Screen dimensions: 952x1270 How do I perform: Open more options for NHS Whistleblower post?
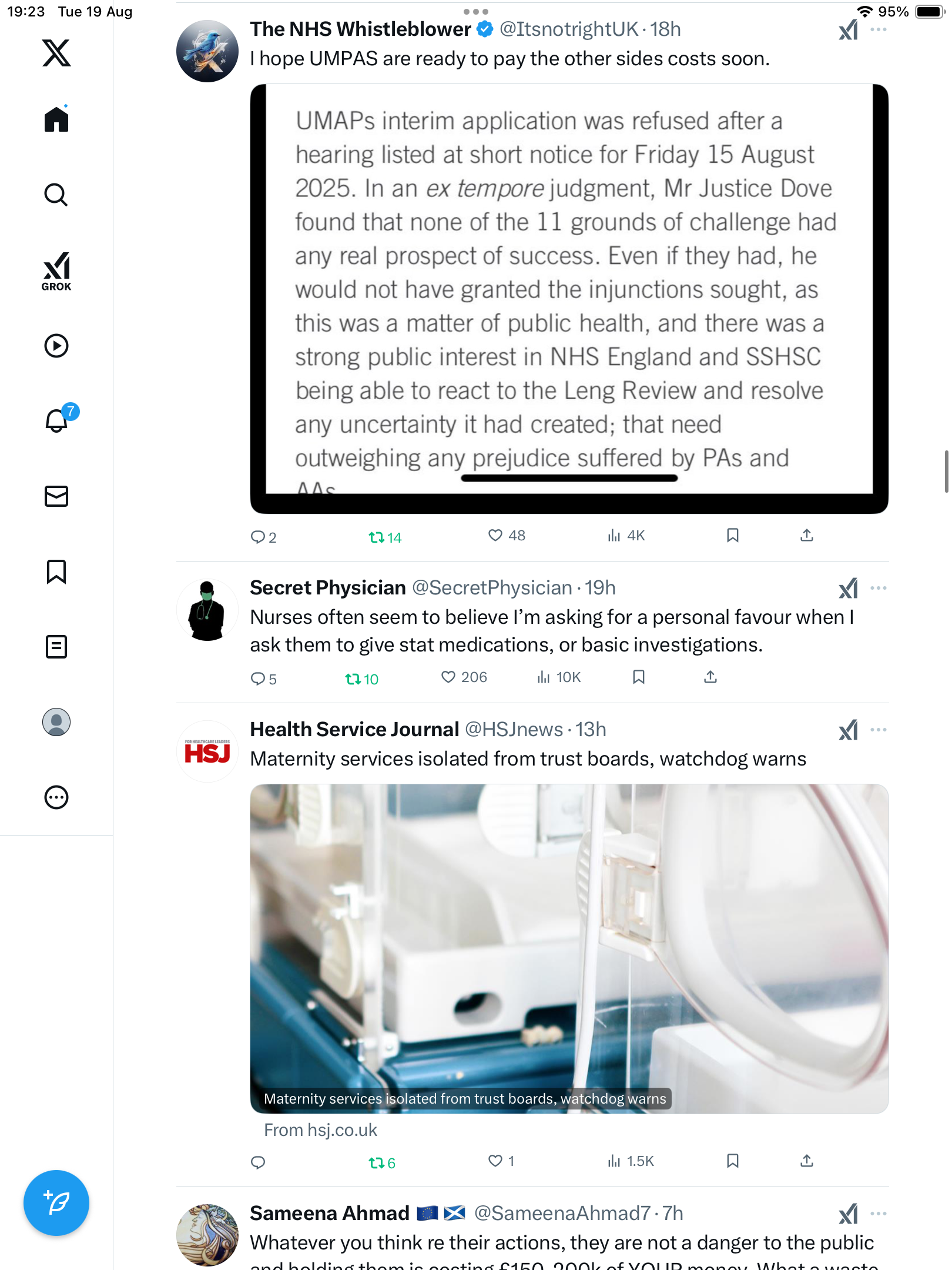point(879,29)
